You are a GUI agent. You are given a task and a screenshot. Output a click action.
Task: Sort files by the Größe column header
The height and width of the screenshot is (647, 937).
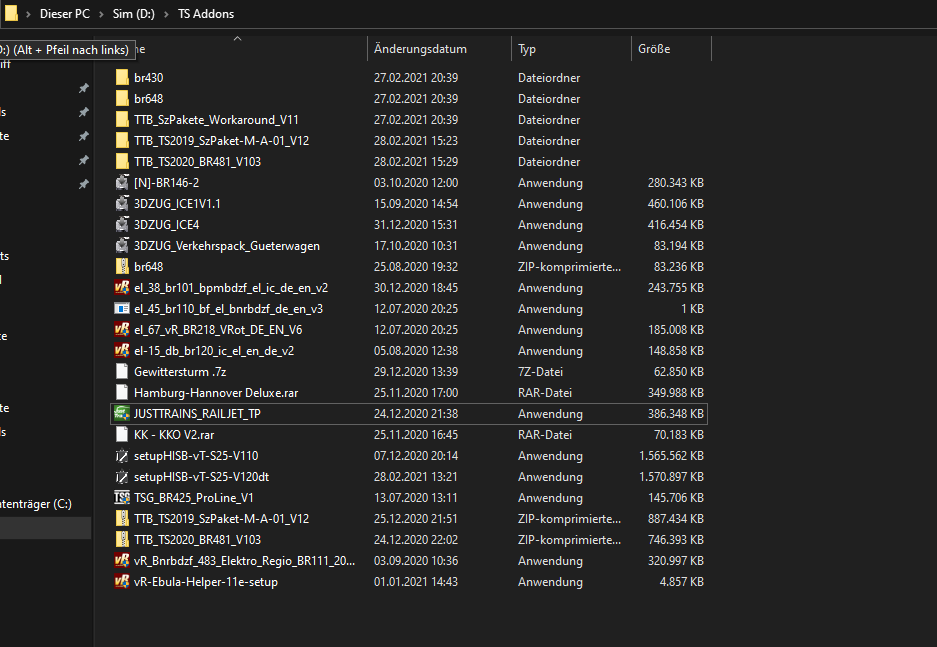(x=654, y=49)
